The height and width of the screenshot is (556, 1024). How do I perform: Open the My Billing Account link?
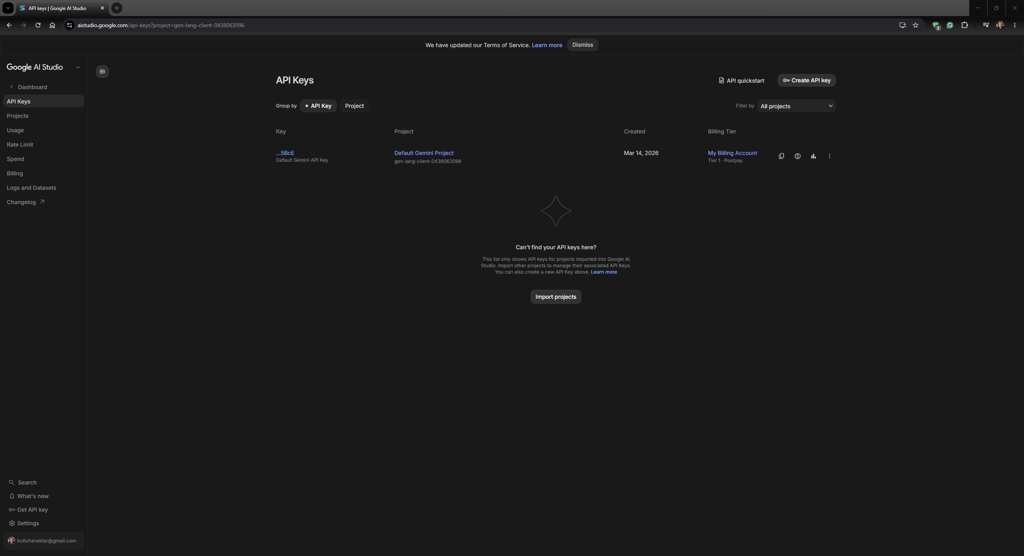pos(732,153)
